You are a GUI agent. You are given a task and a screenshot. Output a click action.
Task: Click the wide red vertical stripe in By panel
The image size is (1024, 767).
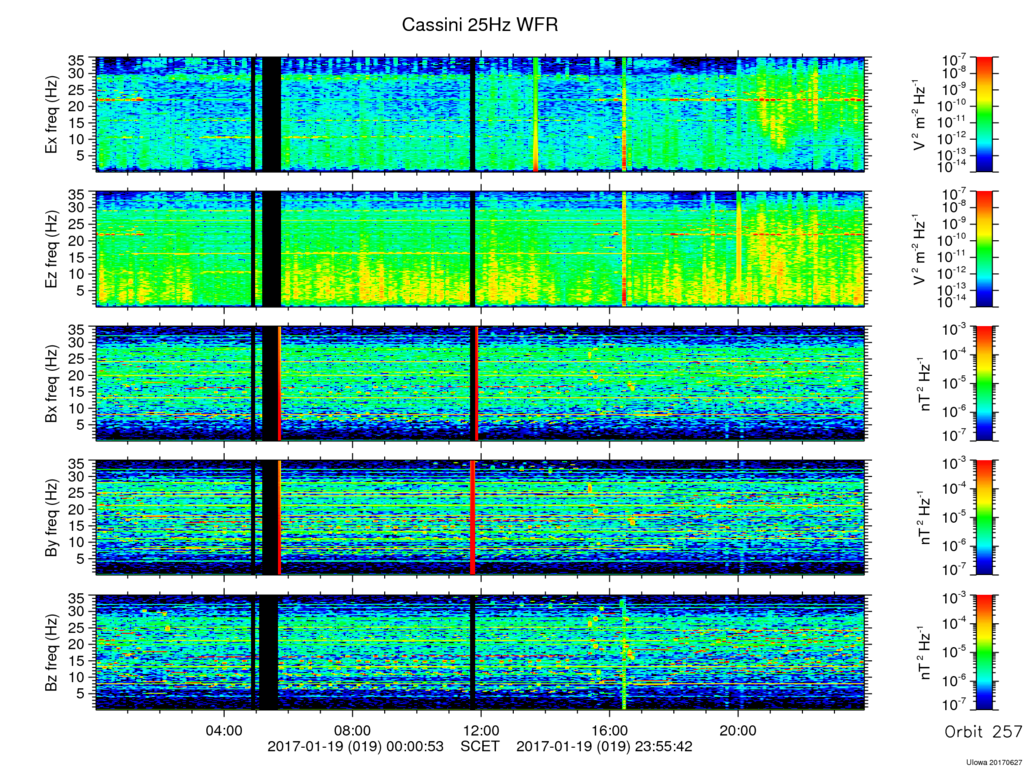(x=472, y=517)
